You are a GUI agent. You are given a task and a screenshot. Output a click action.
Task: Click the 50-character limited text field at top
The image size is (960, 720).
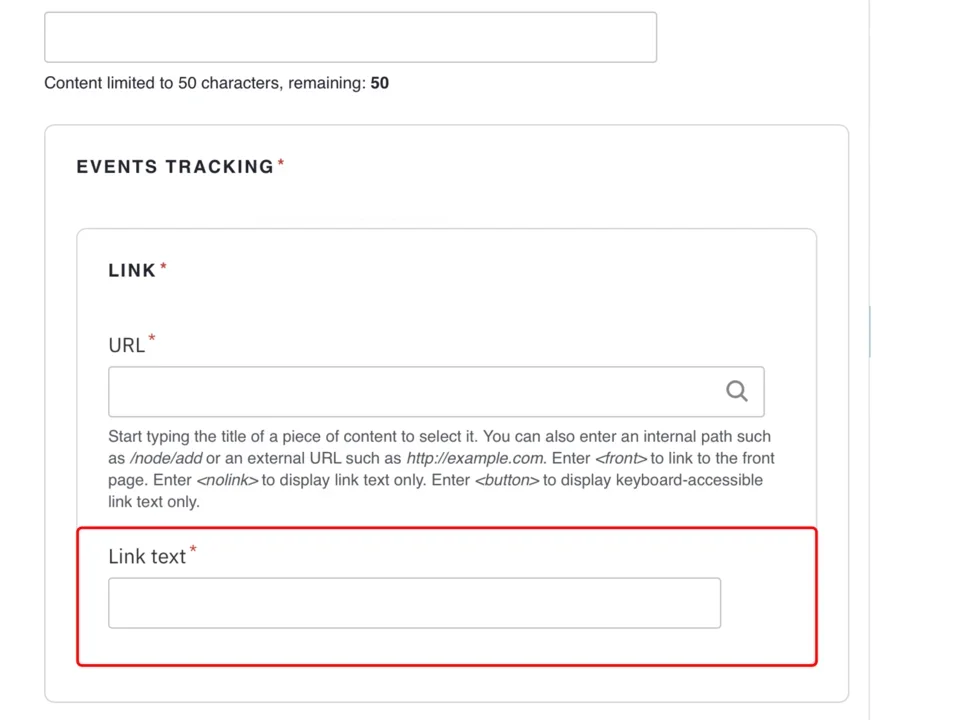(349, 37)
